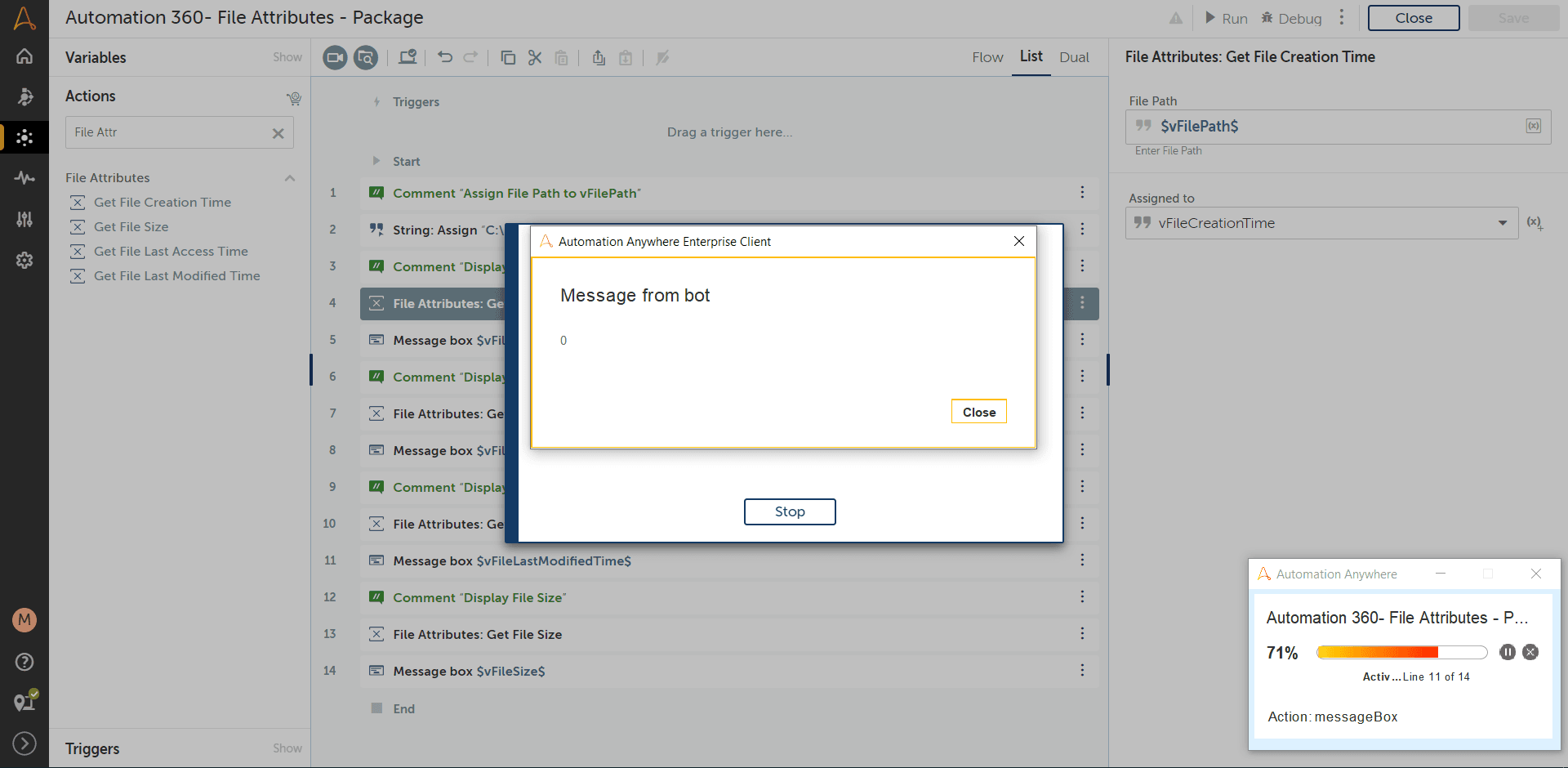This screenshot has height=768, width=1568.
Task: Show the Variables panel
Action: [x=287, y=57]
